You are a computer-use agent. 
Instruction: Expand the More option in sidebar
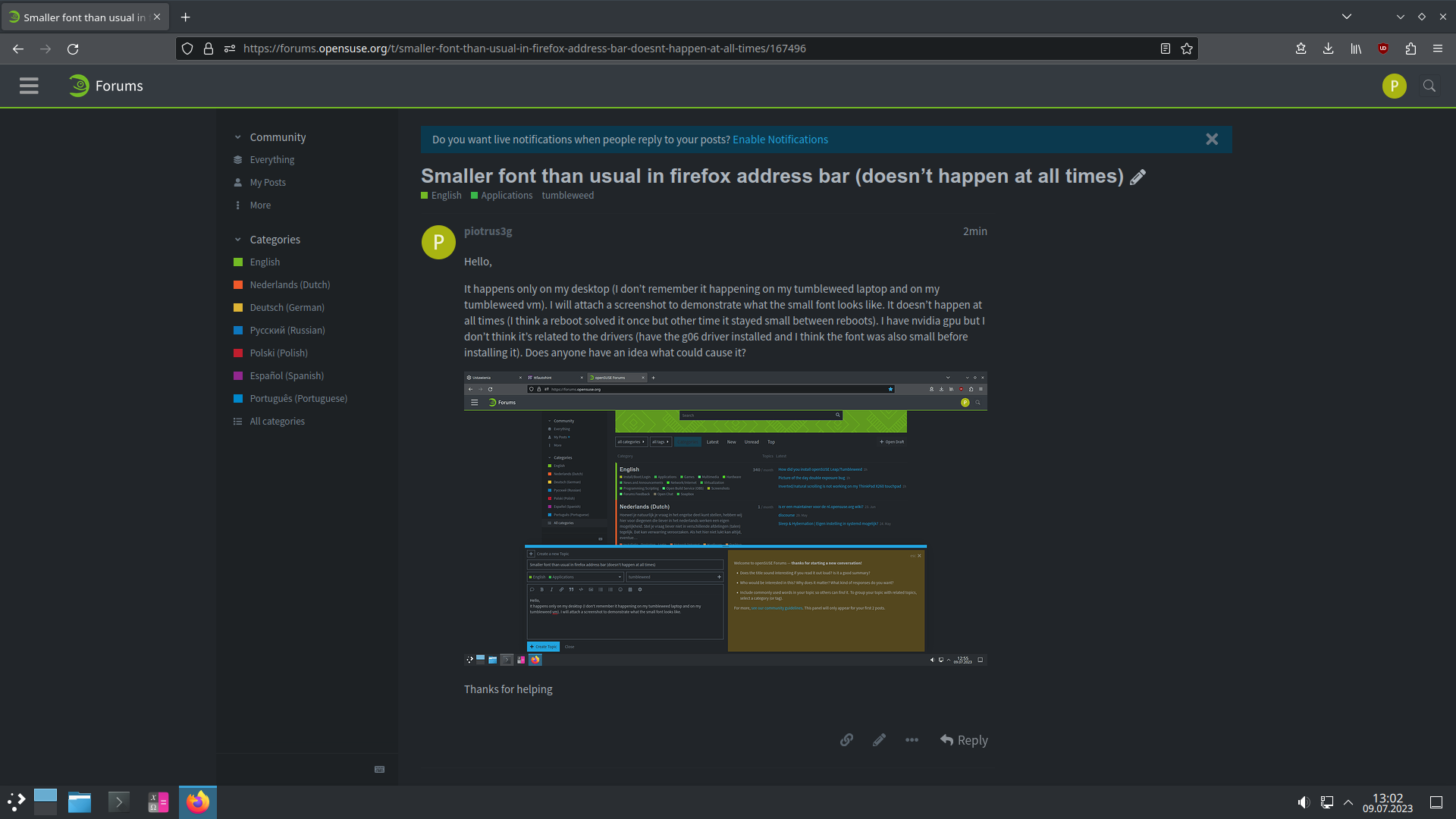point(260,206)
